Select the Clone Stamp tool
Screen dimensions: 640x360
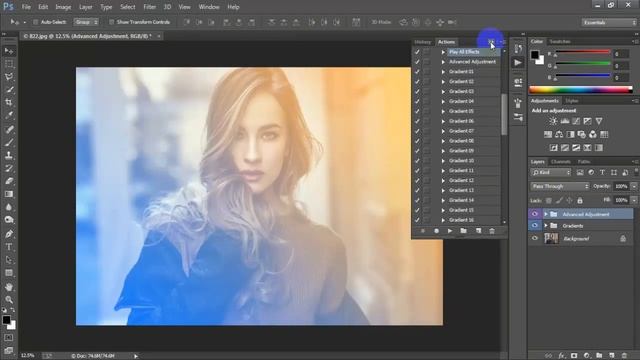[9, 155]
